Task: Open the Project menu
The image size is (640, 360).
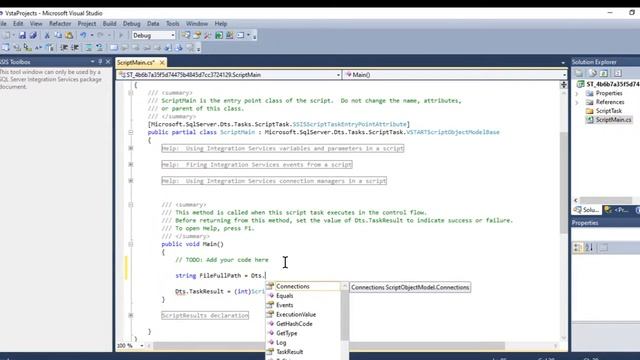Action: (87, 24)
